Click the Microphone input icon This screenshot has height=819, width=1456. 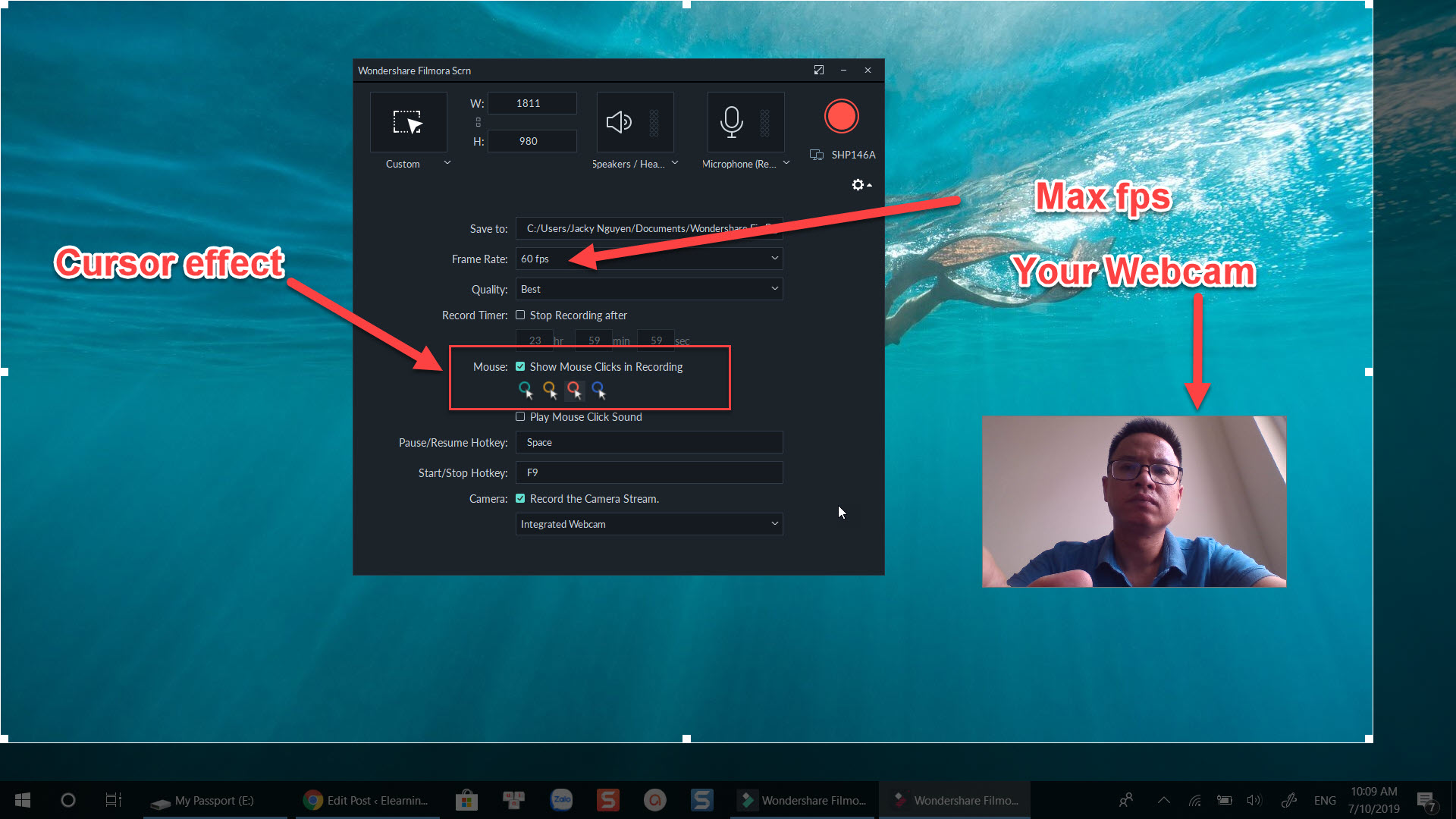pos(730,121)
